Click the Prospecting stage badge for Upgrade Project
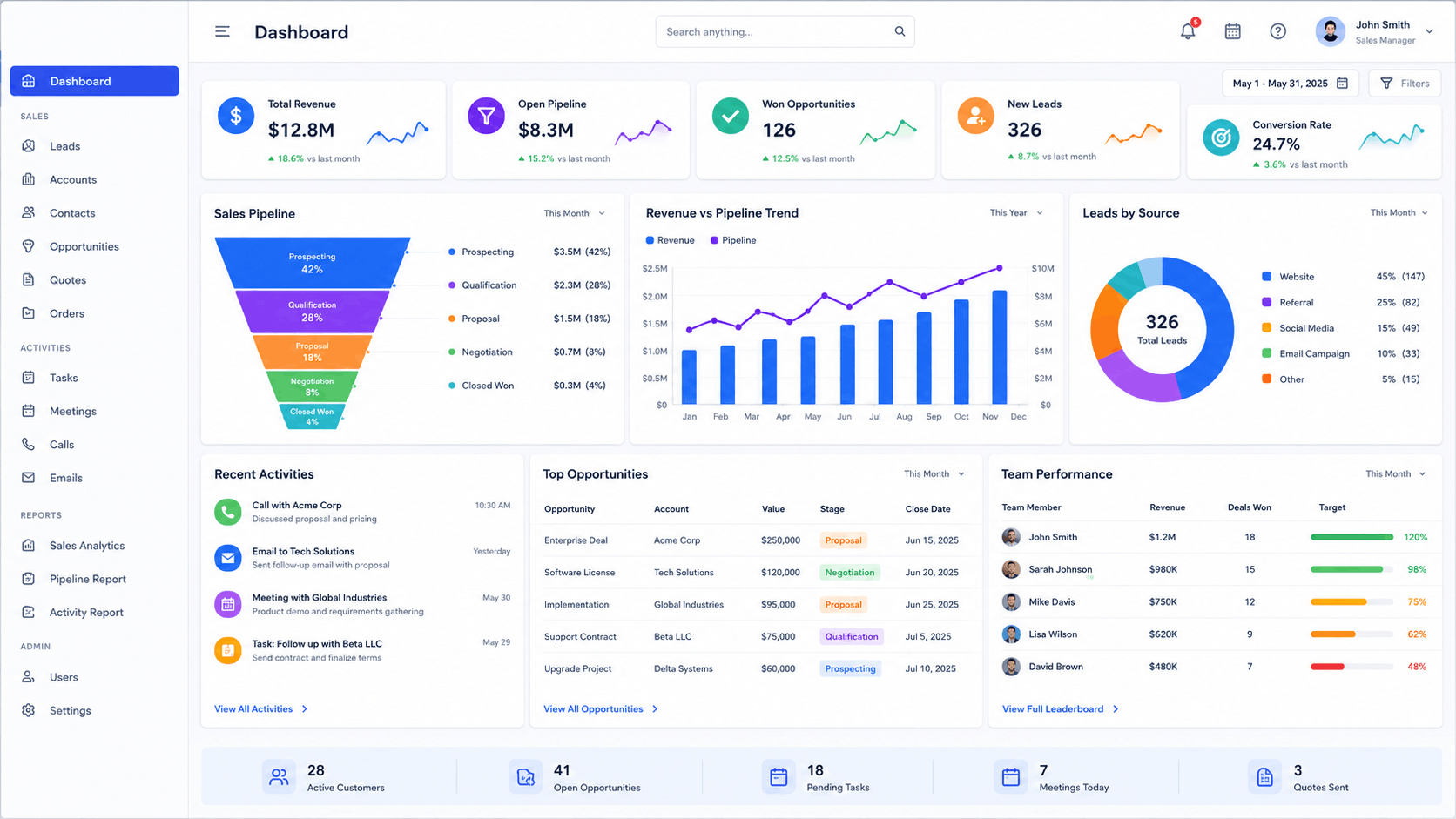 (x=850, y=668)
